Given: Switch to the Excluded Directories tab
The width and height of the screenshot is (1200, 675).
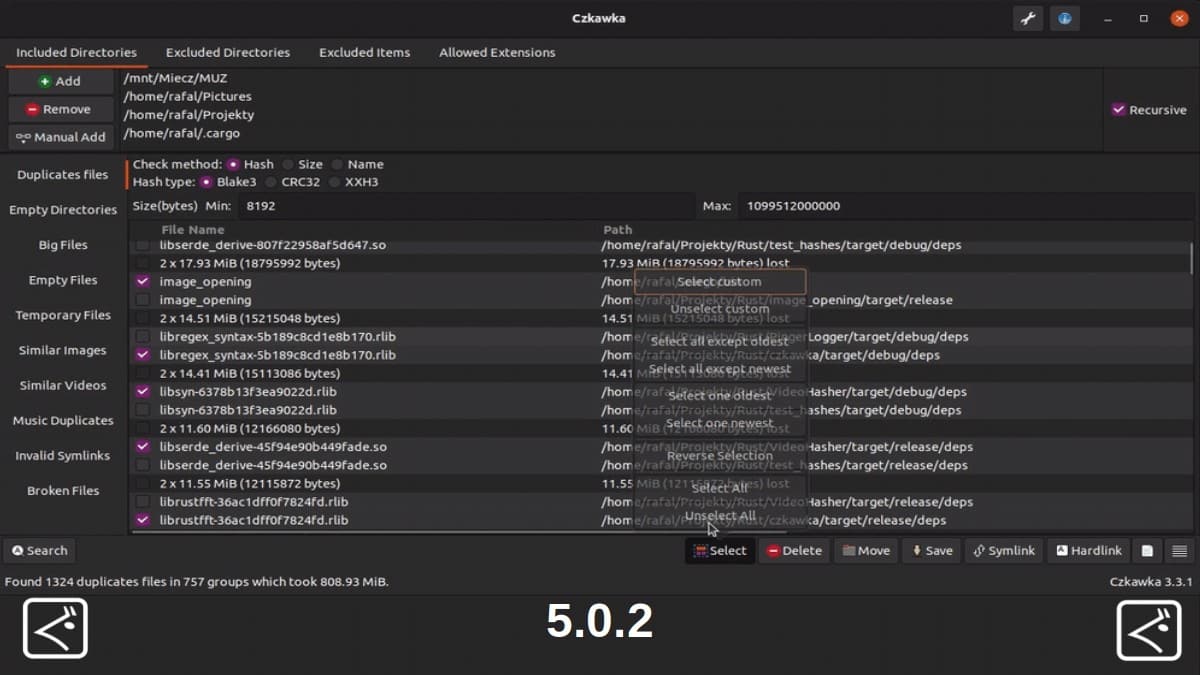Looking at the screenshot, I should tap(227, 52).
